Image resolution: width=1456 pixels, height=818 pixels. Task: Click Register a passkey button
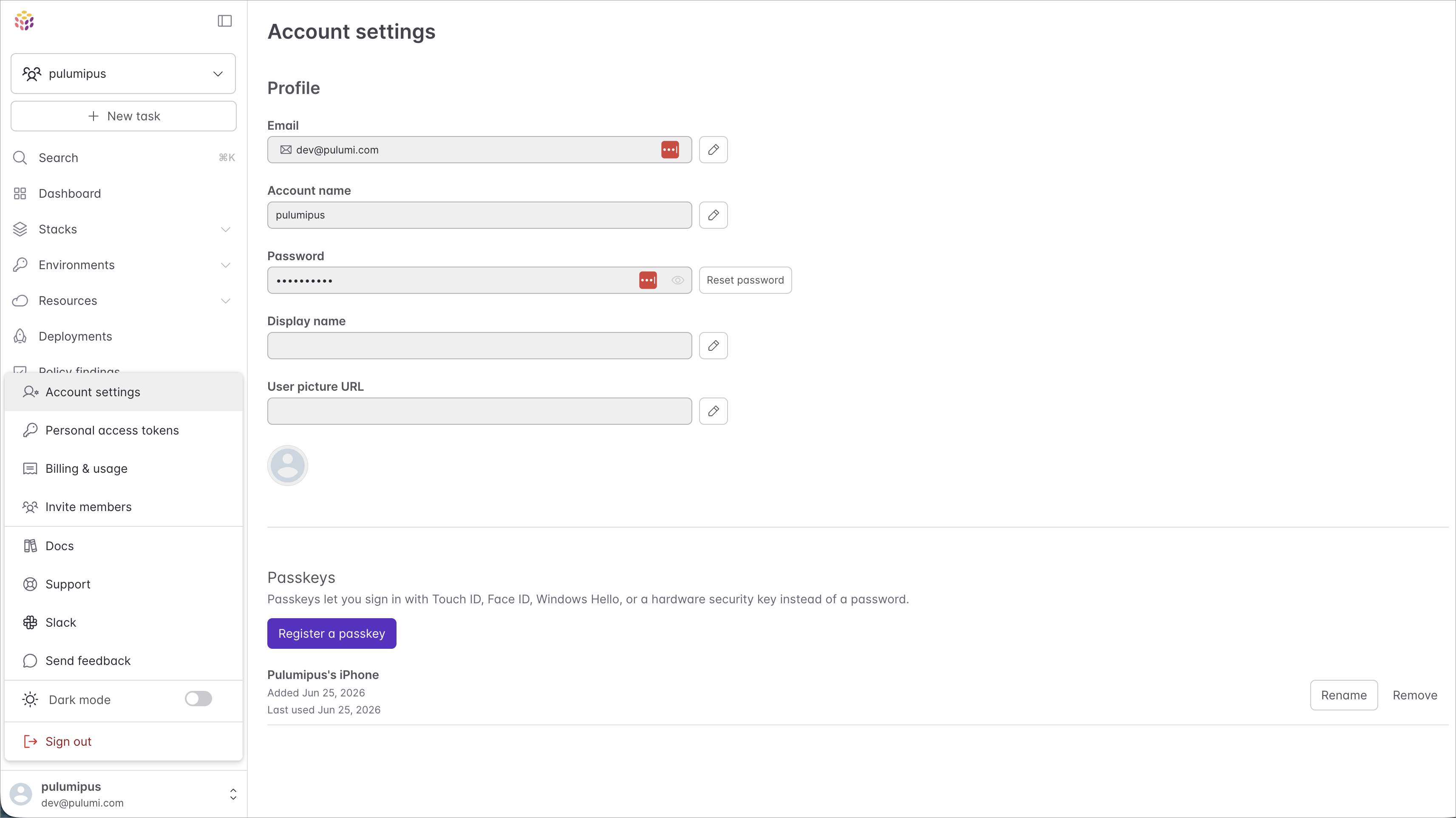332,634
